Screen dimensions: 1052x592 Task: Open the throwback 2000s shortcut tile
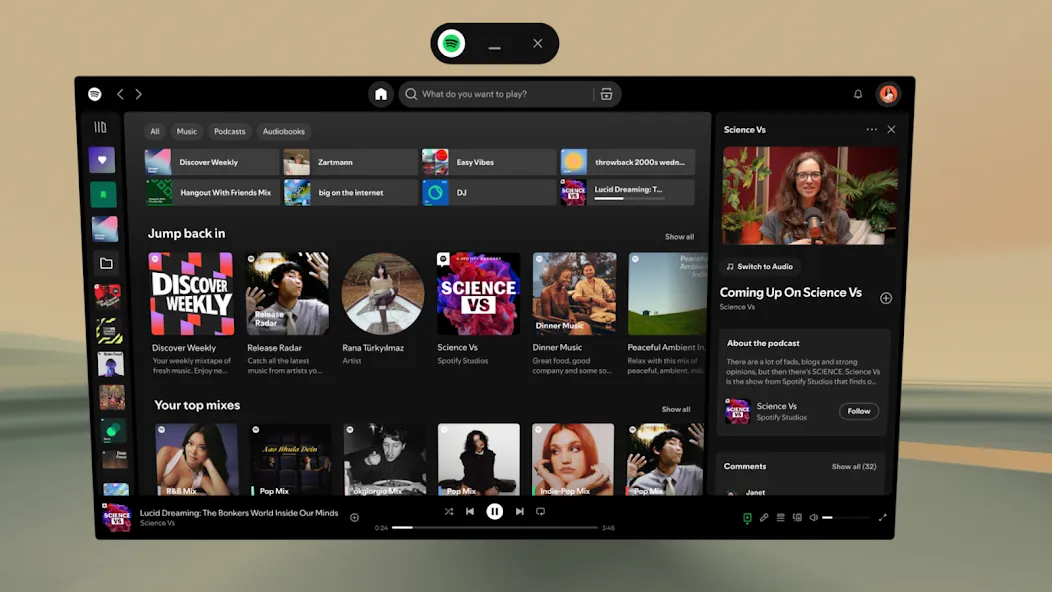[x=627, y=162]
